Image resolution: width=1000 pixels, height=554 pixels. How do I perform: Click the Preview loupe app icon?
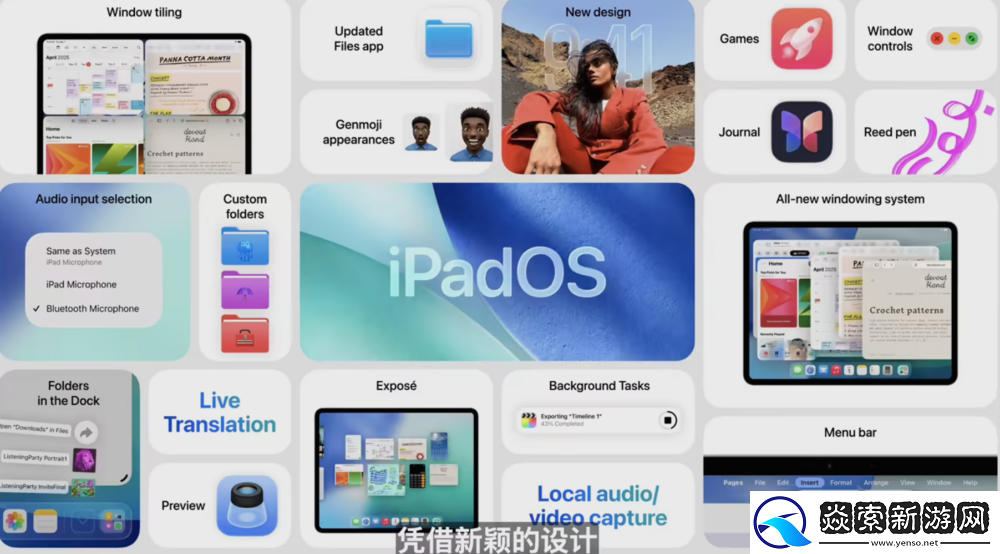click(x=247, y=506)
